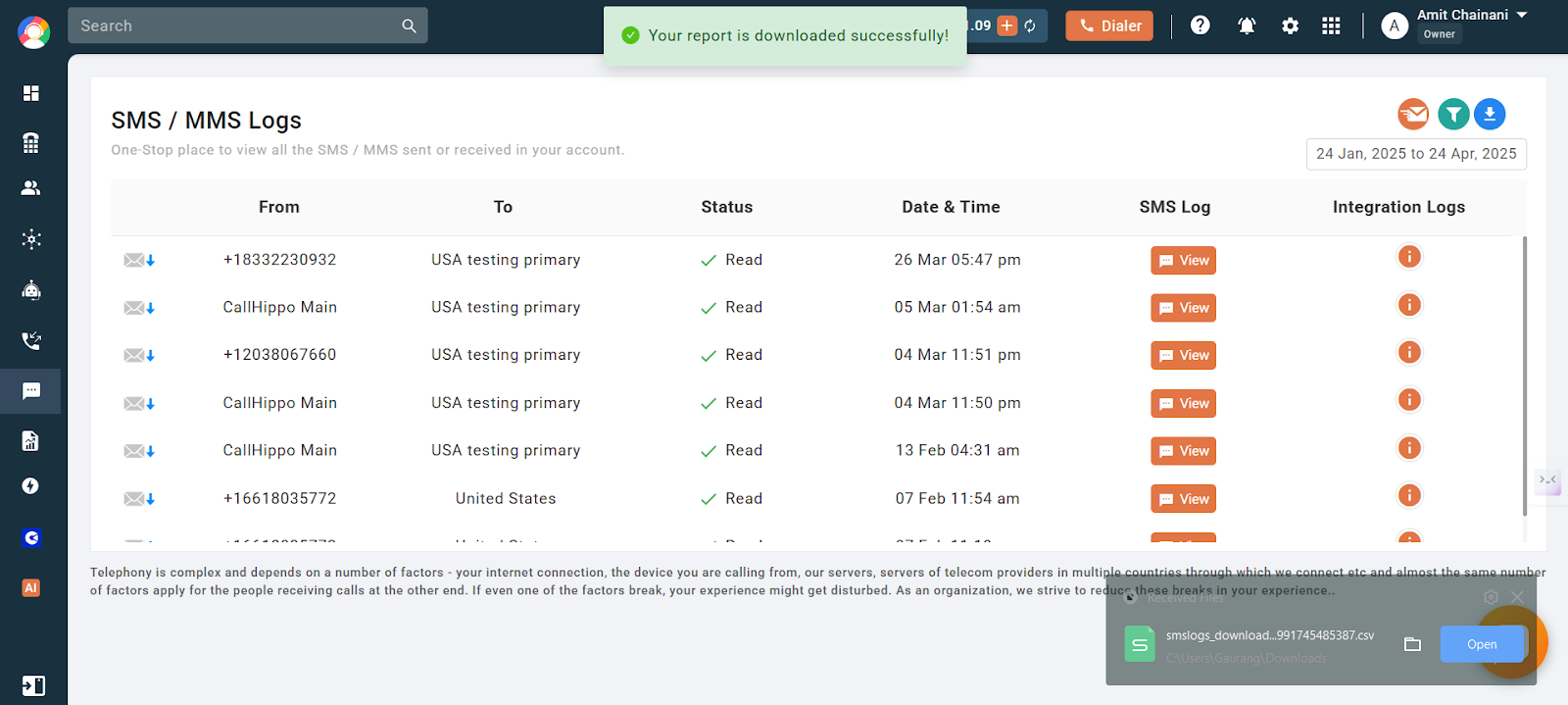This screenshot has width=1568, height=705.
Task: Select number +12038067660
Action: click(x=279, y=355)
